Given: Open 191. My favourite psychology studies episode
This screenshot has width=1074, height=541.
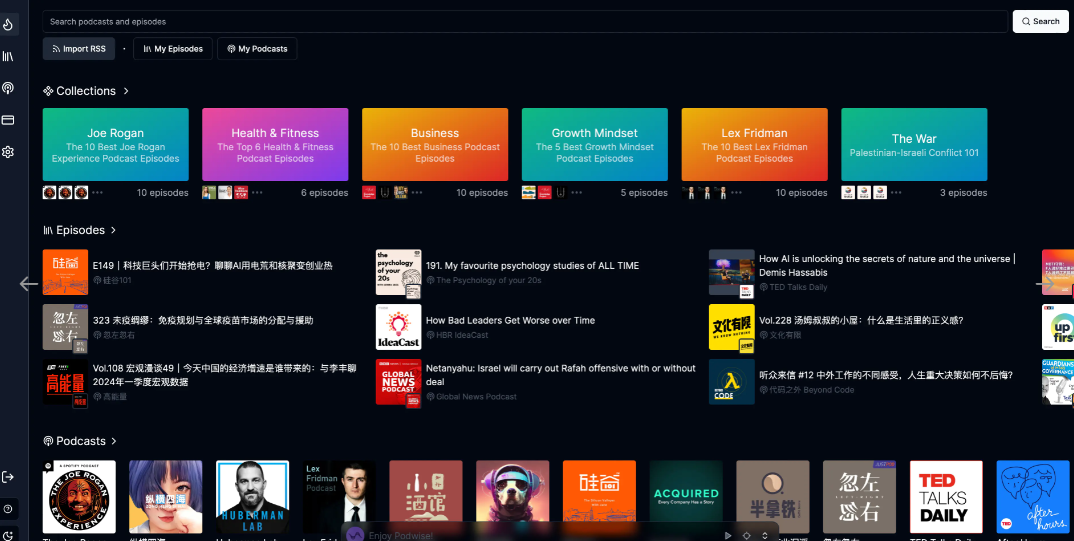Looking at the screenshot, I should pos(532,266).
